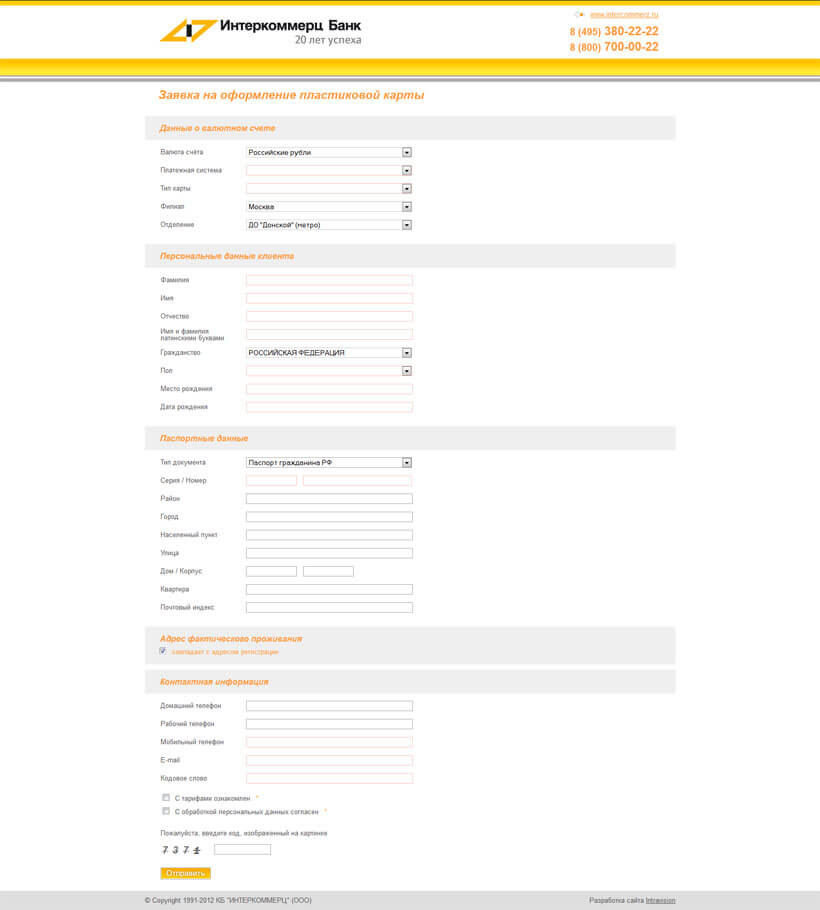820x910 pixels.
Task: Click phone number 8 (800) 700-00-22
Action: point(614,47)
